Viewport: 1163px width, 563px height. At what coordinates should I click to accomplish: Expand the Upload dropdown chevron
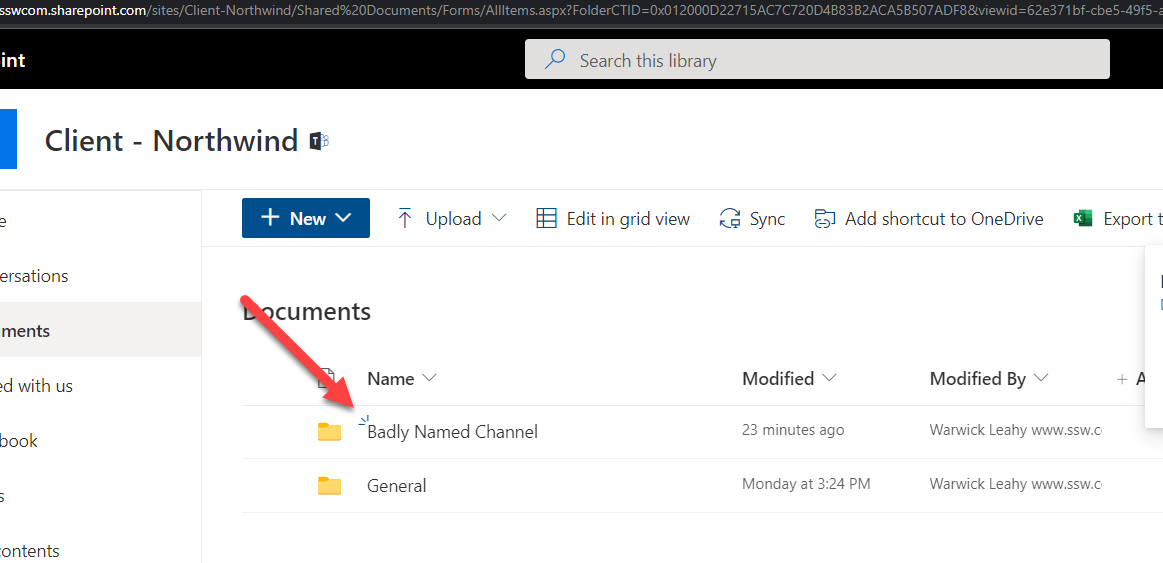point(499,218)
